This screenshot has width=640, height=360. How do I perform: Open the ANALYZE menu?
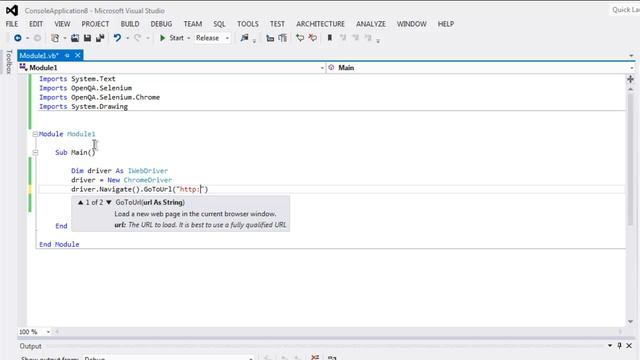click(371, 24)
